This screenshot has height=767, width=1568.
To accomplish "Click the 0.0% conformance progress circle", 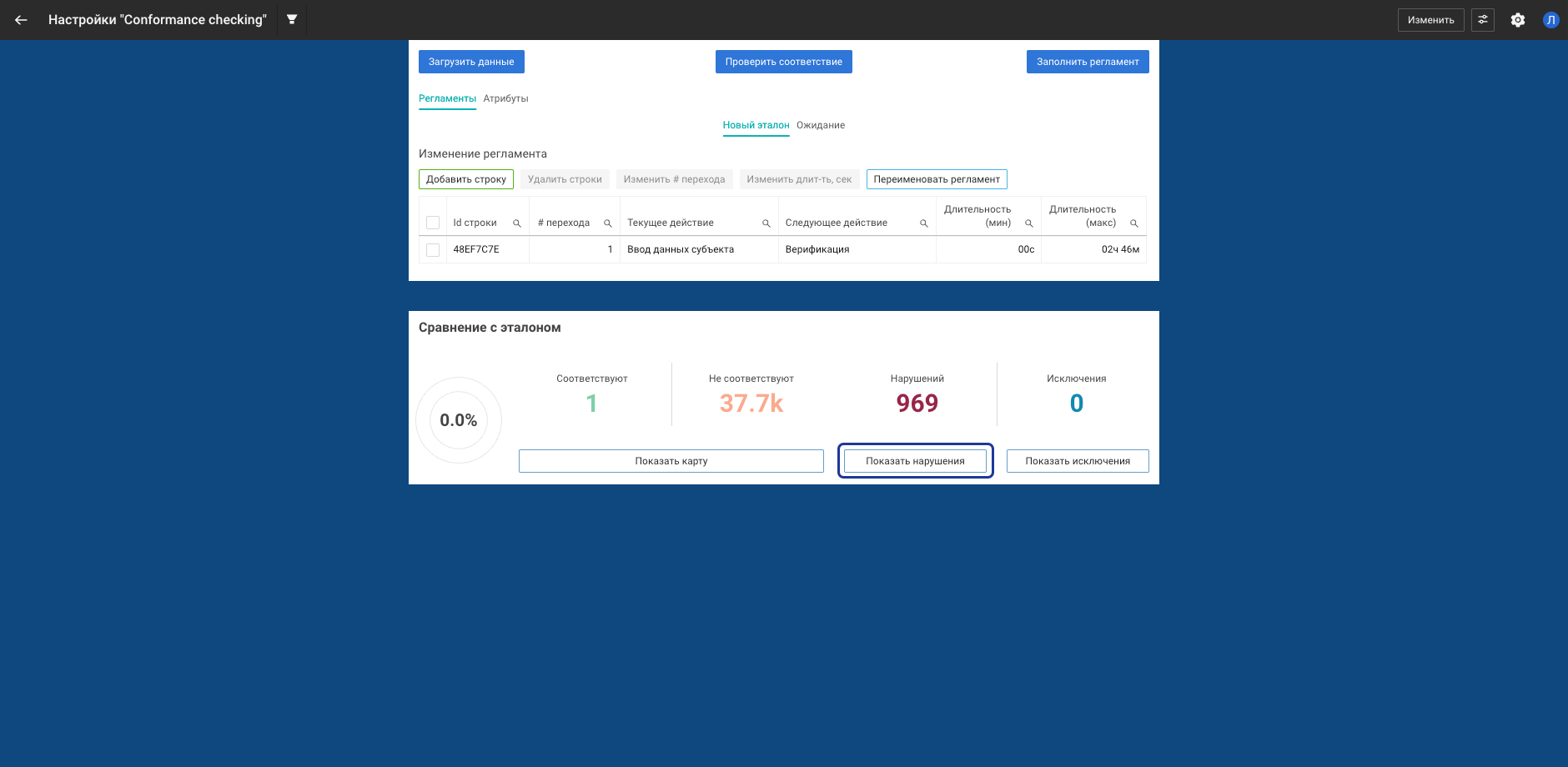I will tap(459, 420).
